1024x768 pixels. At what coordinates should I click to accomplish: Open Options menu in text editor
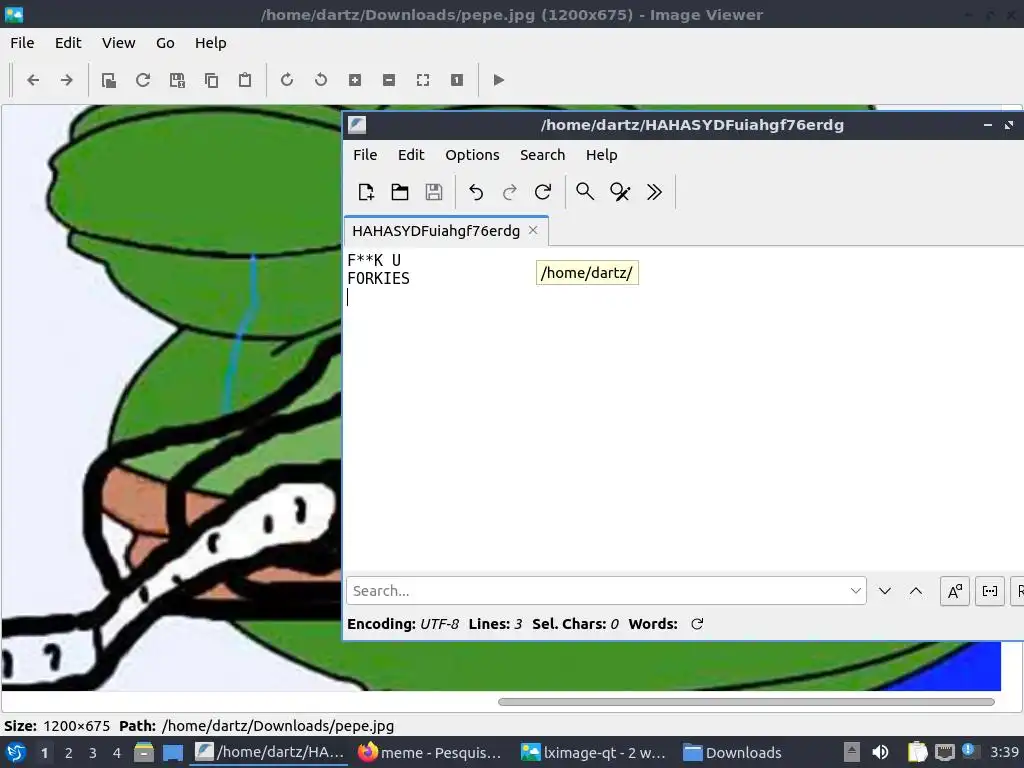pos(472,155)
